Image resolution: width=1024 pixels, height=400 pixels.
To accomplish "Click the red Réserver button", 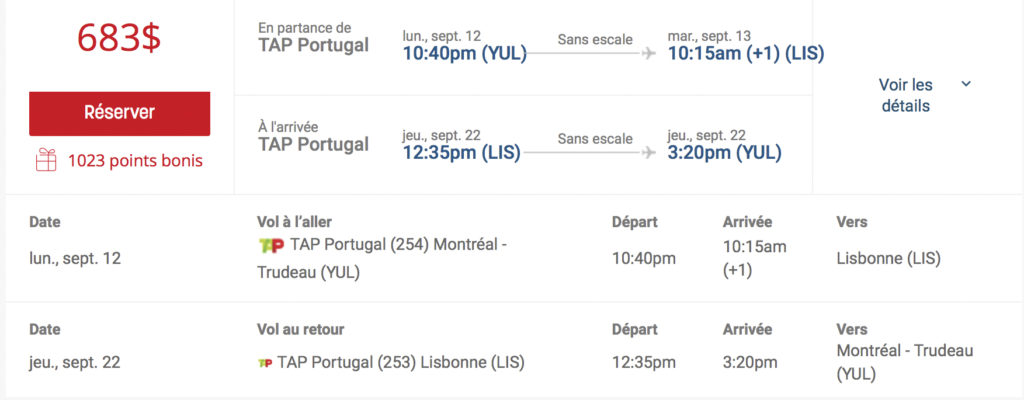I will [119, 113].
